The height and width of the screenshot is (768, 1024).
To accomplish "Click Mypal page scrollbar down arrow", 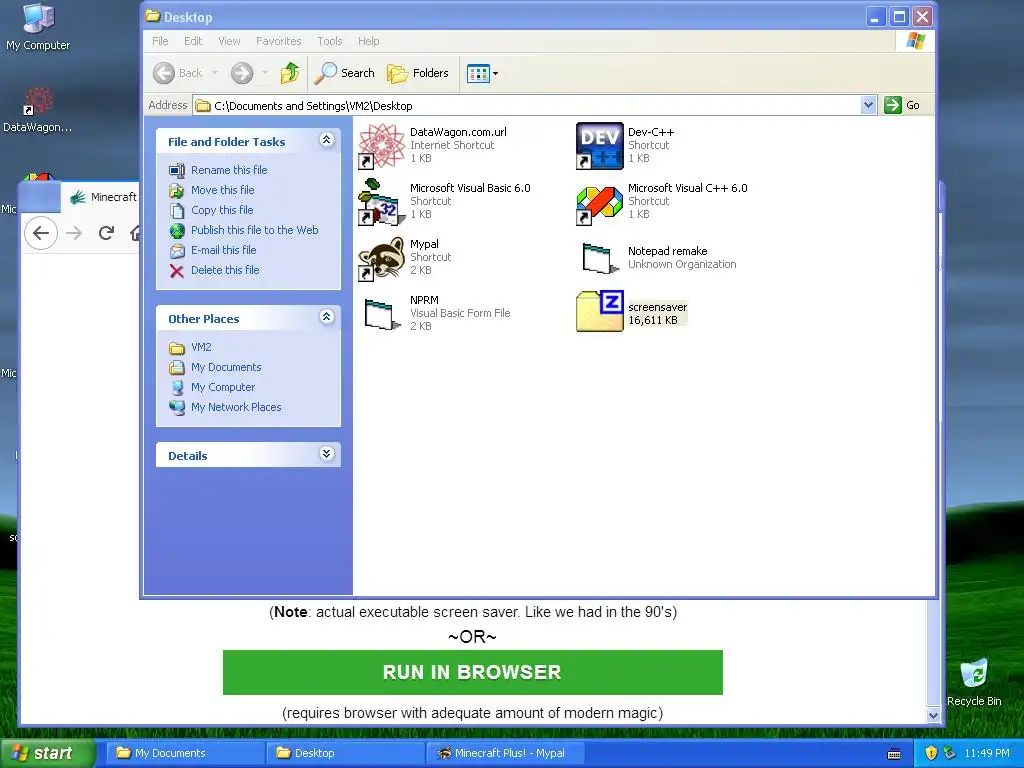I will (934, 714).
